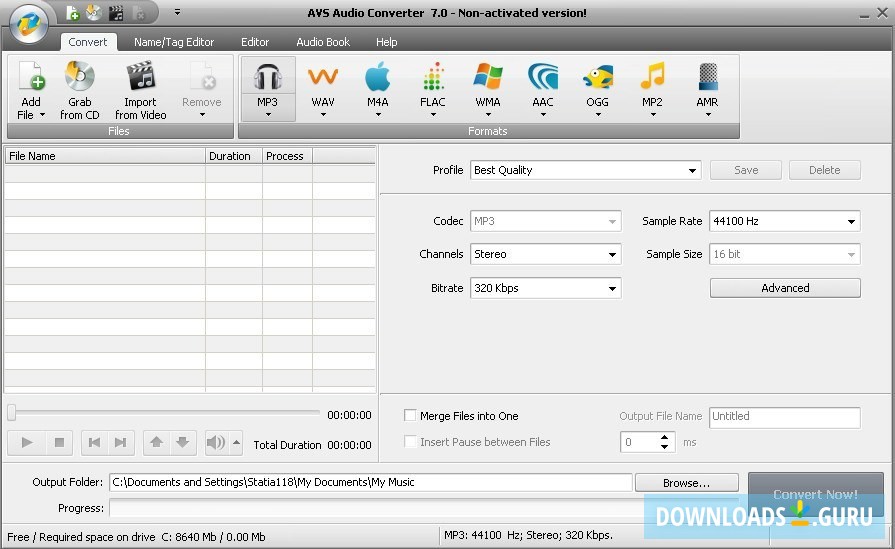
Task: Open the Sample Size dropdown 16 bit
Action: pos(784,254)
